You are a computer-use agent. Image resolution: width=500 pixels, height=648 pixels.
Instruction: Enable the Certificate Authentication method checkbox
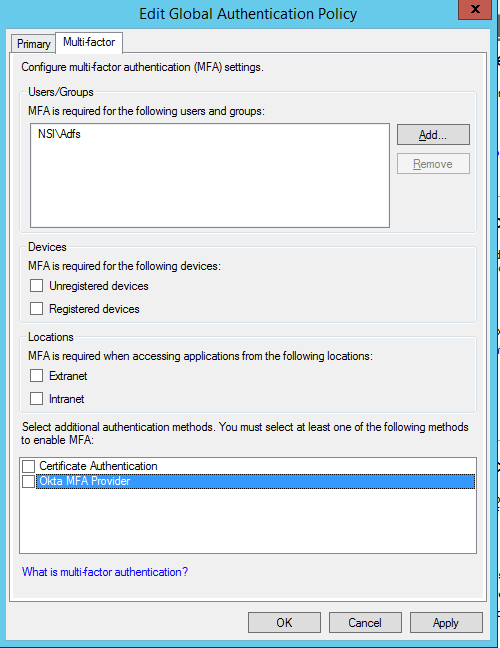pos(29,466)
